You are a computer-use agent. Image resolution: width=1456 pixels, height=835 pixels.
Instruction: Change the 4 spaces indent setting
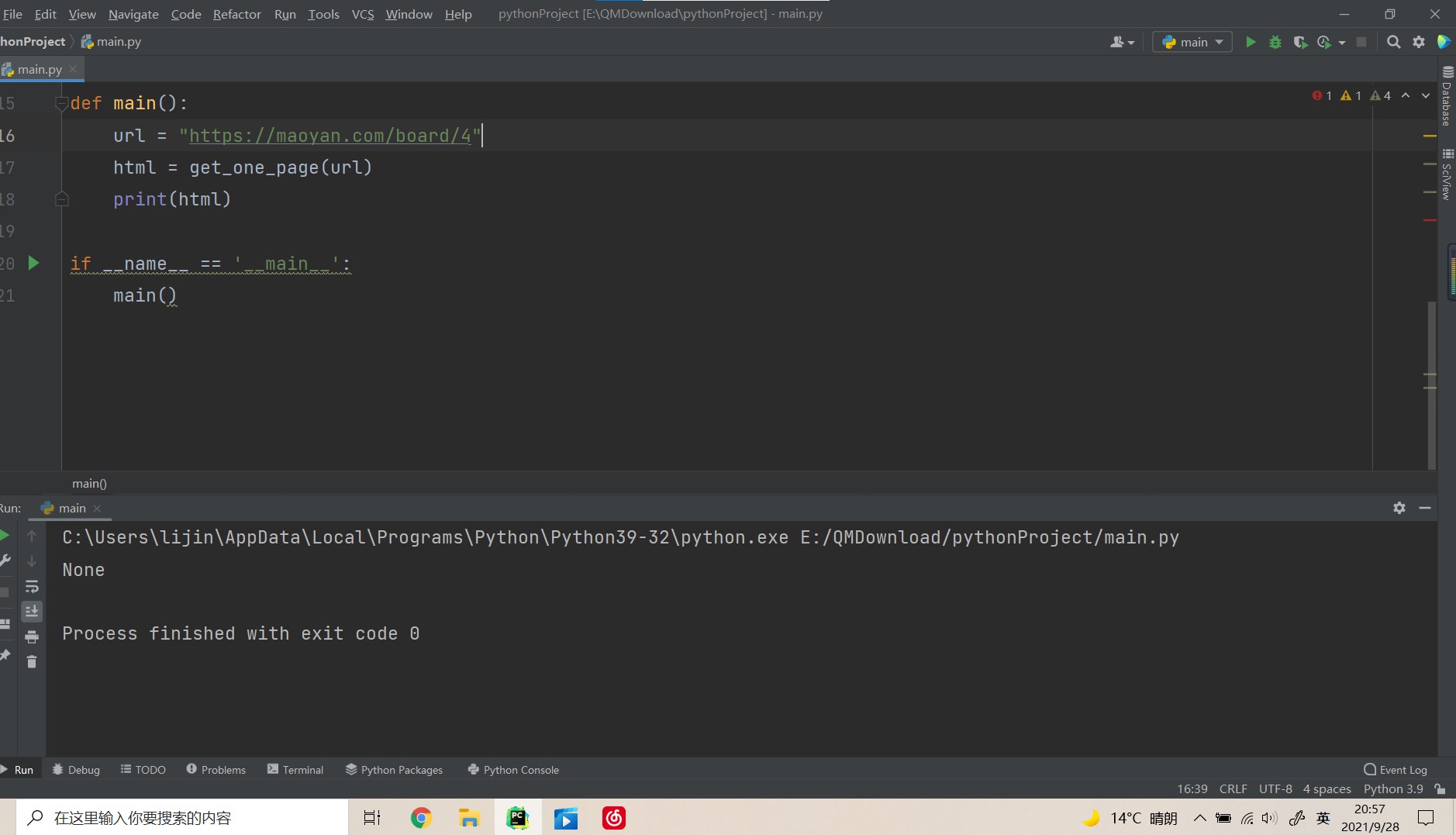click(x=1327, y=788)
